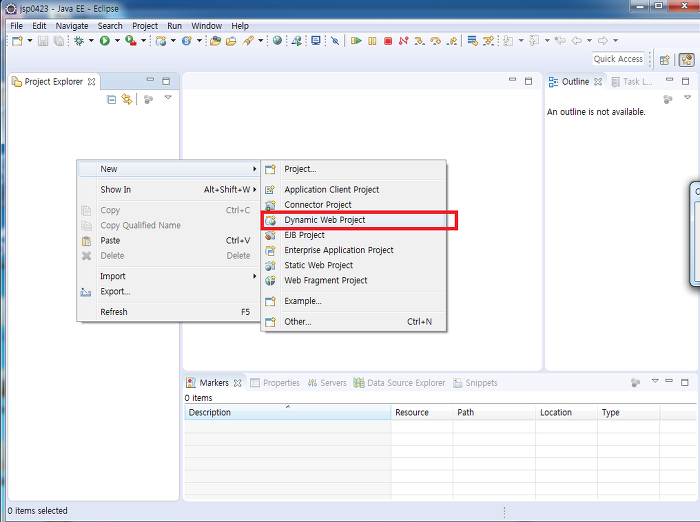Open the Forward navigation history dropdown
Image resolution: width=700 pixels, height=522 pixels.
[x=615, y=41]
